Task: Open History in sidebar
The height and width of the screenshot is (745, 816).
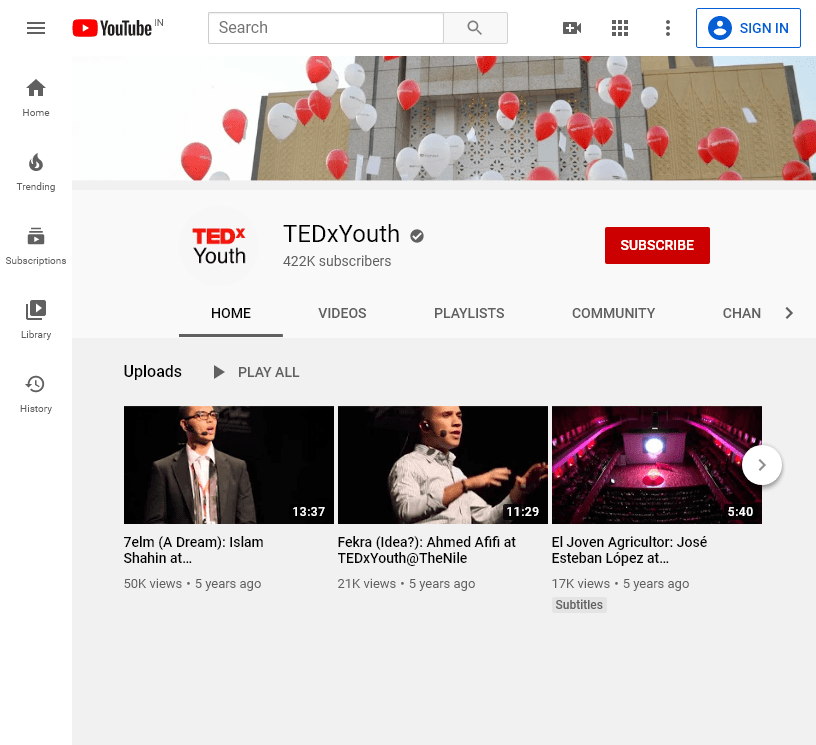Action: pos(36,394)
